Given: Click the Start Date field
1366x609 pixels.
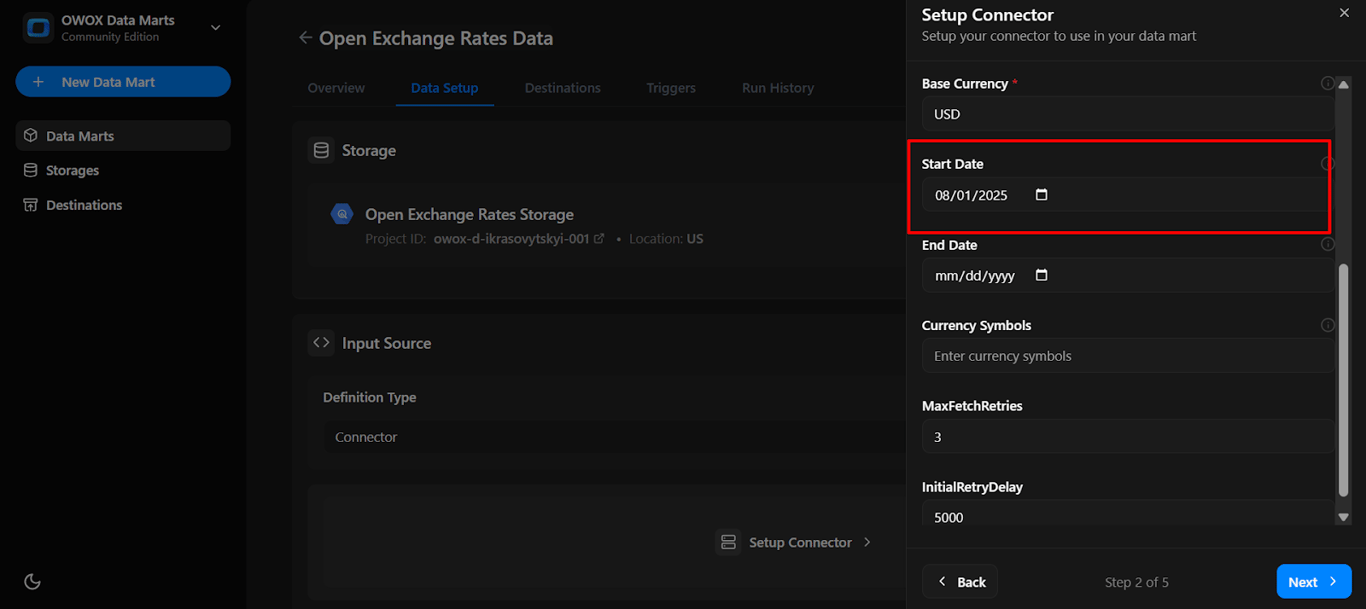Looking at the screenshot, I should coord(1128,195).
